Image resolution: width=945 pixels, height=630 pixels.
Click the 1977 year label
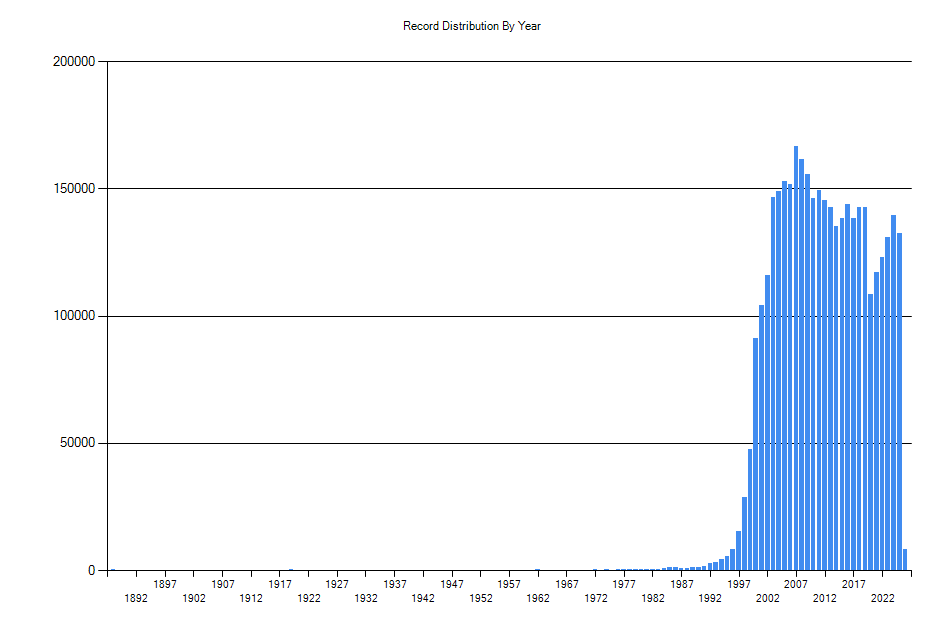point(625,584)
